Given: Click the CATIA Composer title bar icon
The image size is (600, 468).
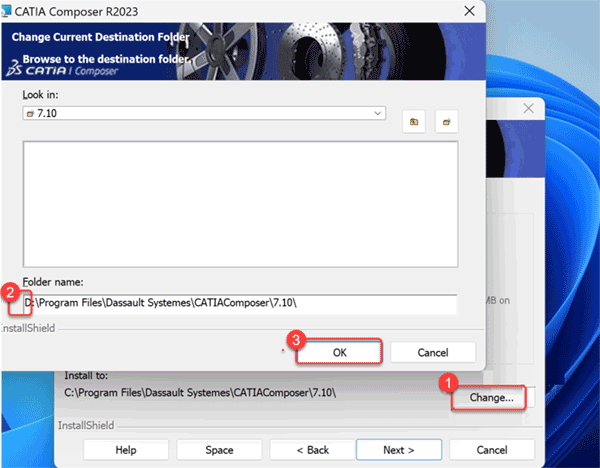Looking at the screenshot, I should pos(6,11).
